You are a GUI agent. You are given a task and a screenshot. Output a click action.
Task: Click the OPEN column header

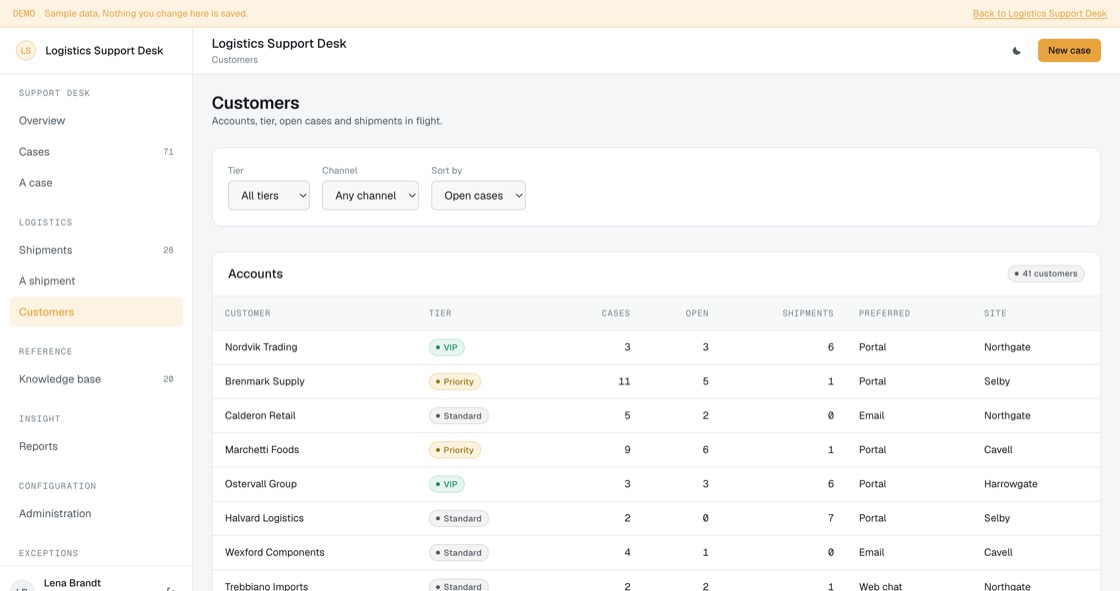(697, 314)
